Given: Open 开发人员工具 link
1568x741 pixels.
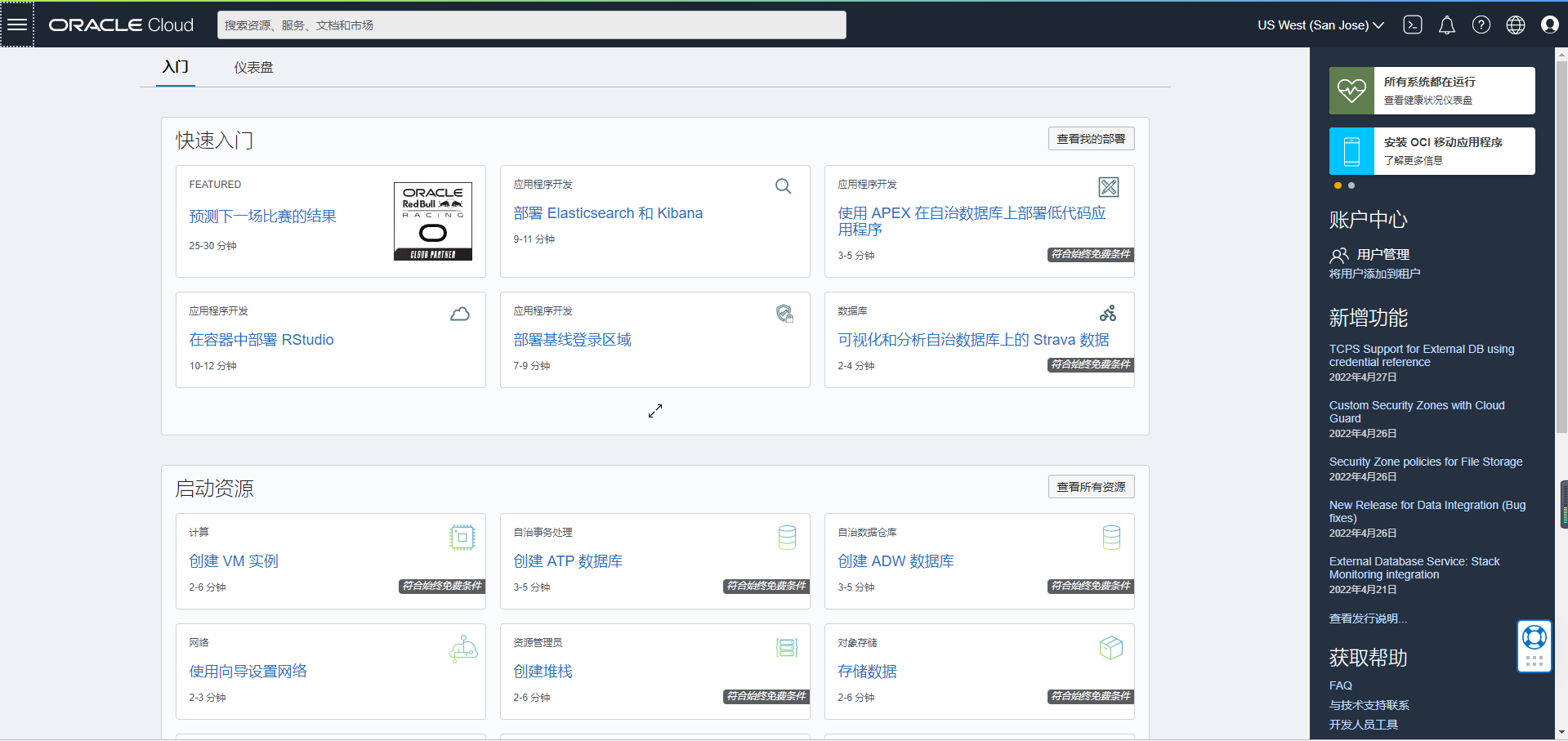Looking at the screenshot, I should coord(1364,725).
